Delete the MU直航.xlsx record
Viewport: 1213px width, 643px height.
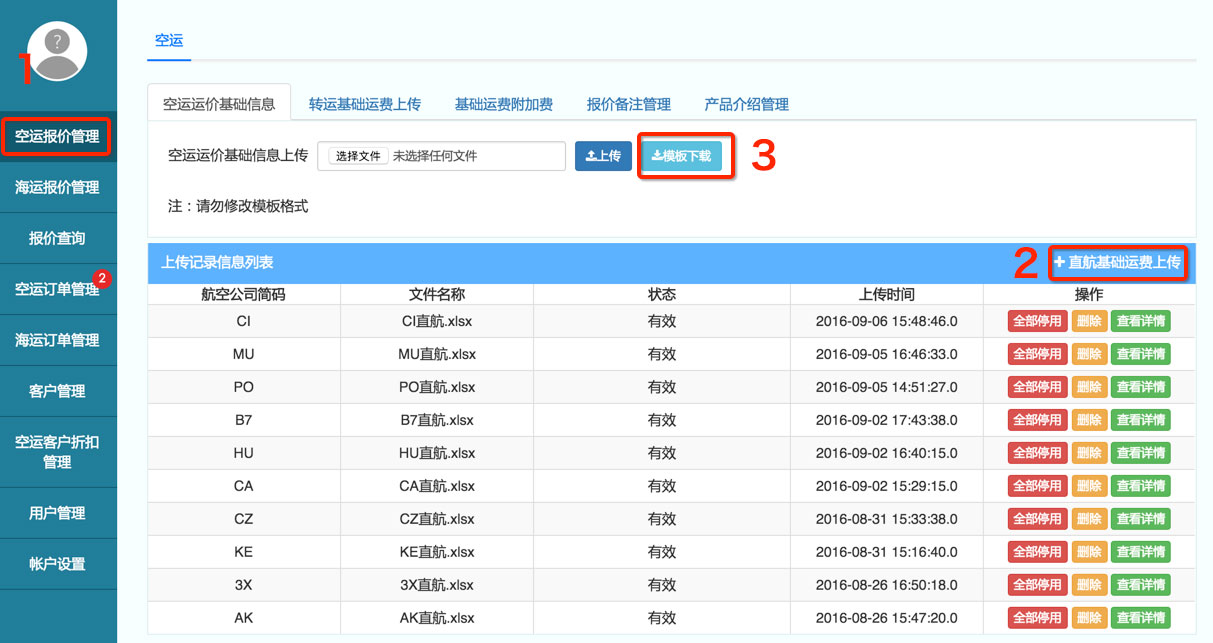(x=1089, y=354)
